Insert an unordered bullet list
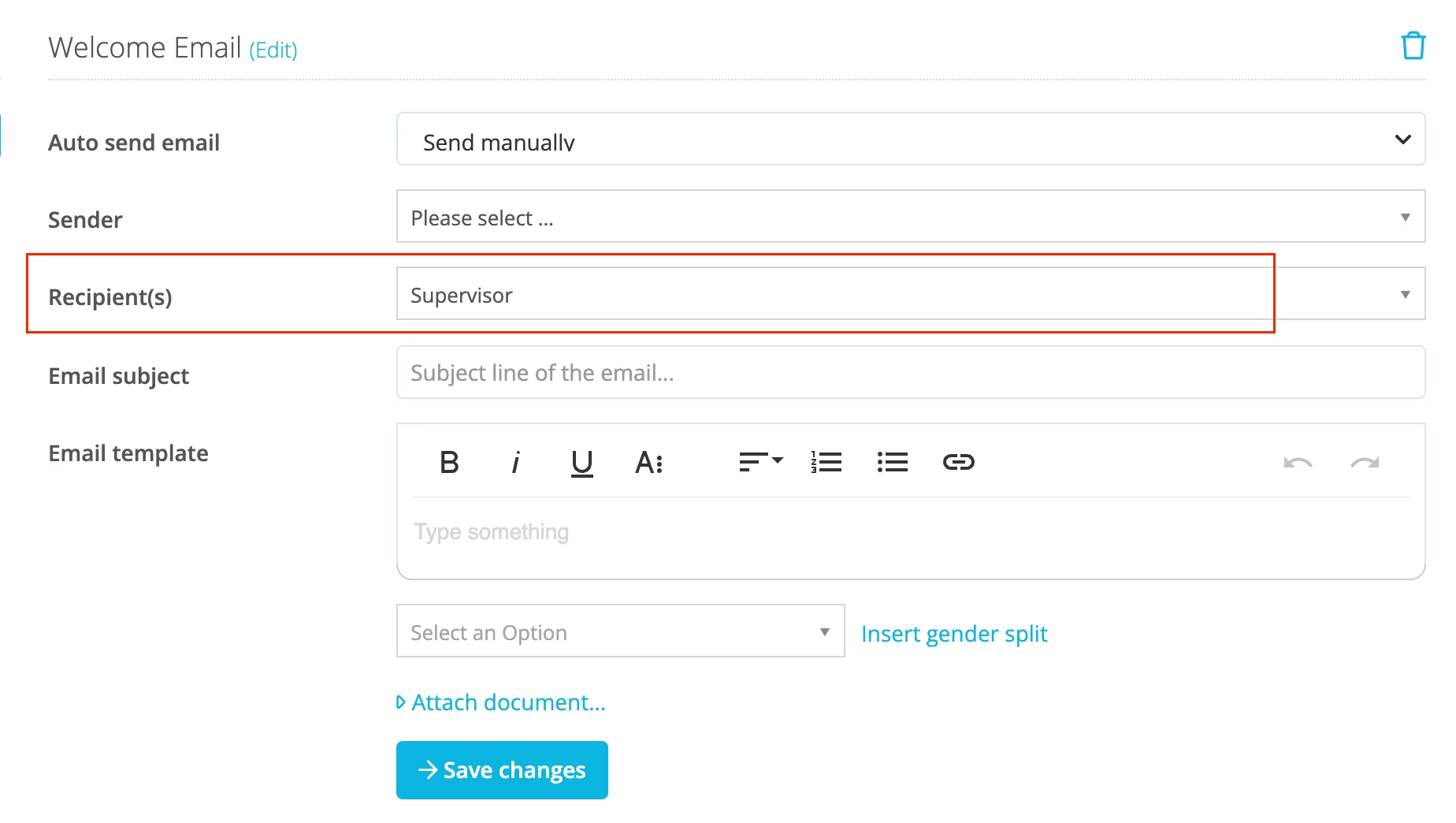Screen dimensions: 1456x823 (x=893, y=462)
